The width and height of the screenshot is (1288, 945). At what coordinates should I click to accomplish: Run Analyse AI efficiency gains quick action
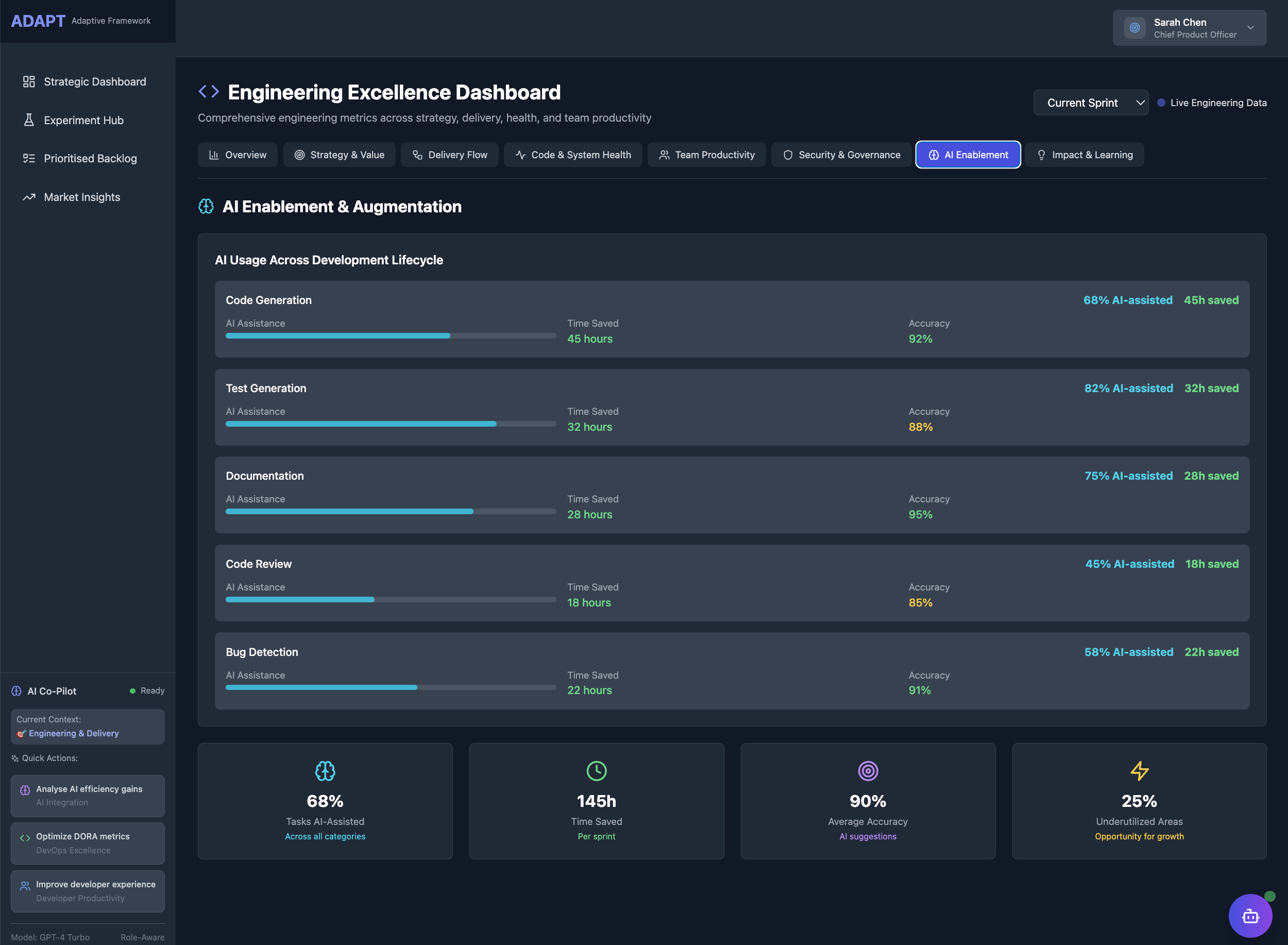pos(88,795)
